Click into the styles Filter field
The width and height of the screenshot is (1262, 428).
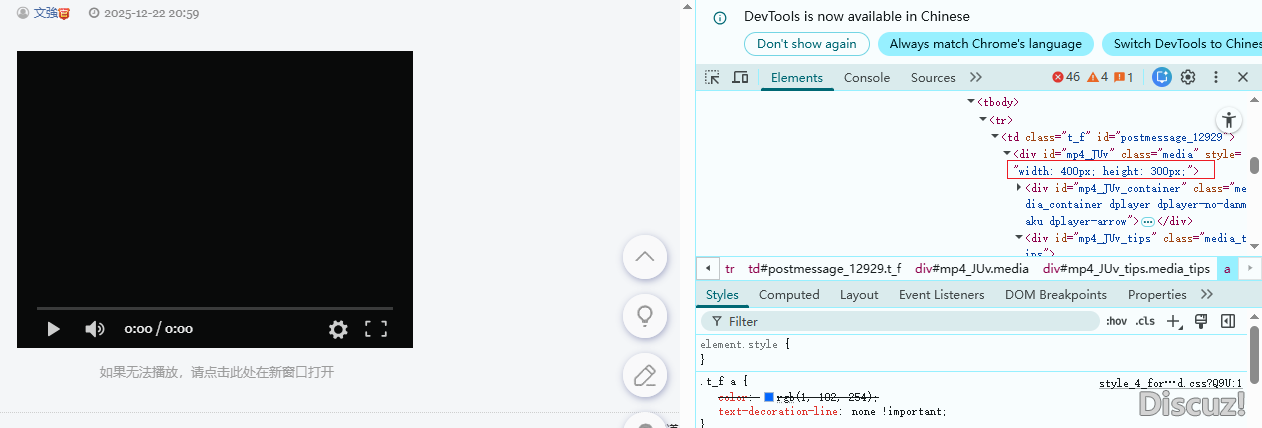click(x=900, y=321)
